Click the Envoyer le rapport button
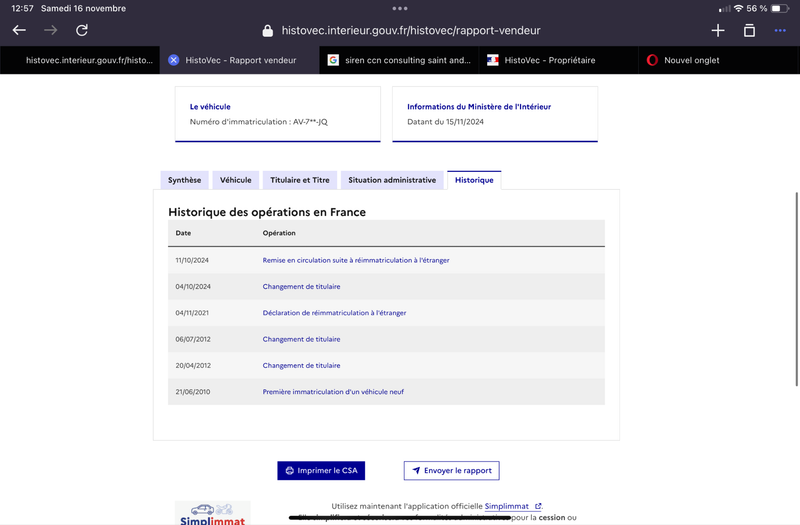The height and width of the screenshot is (525, 800). coord(452,470)
